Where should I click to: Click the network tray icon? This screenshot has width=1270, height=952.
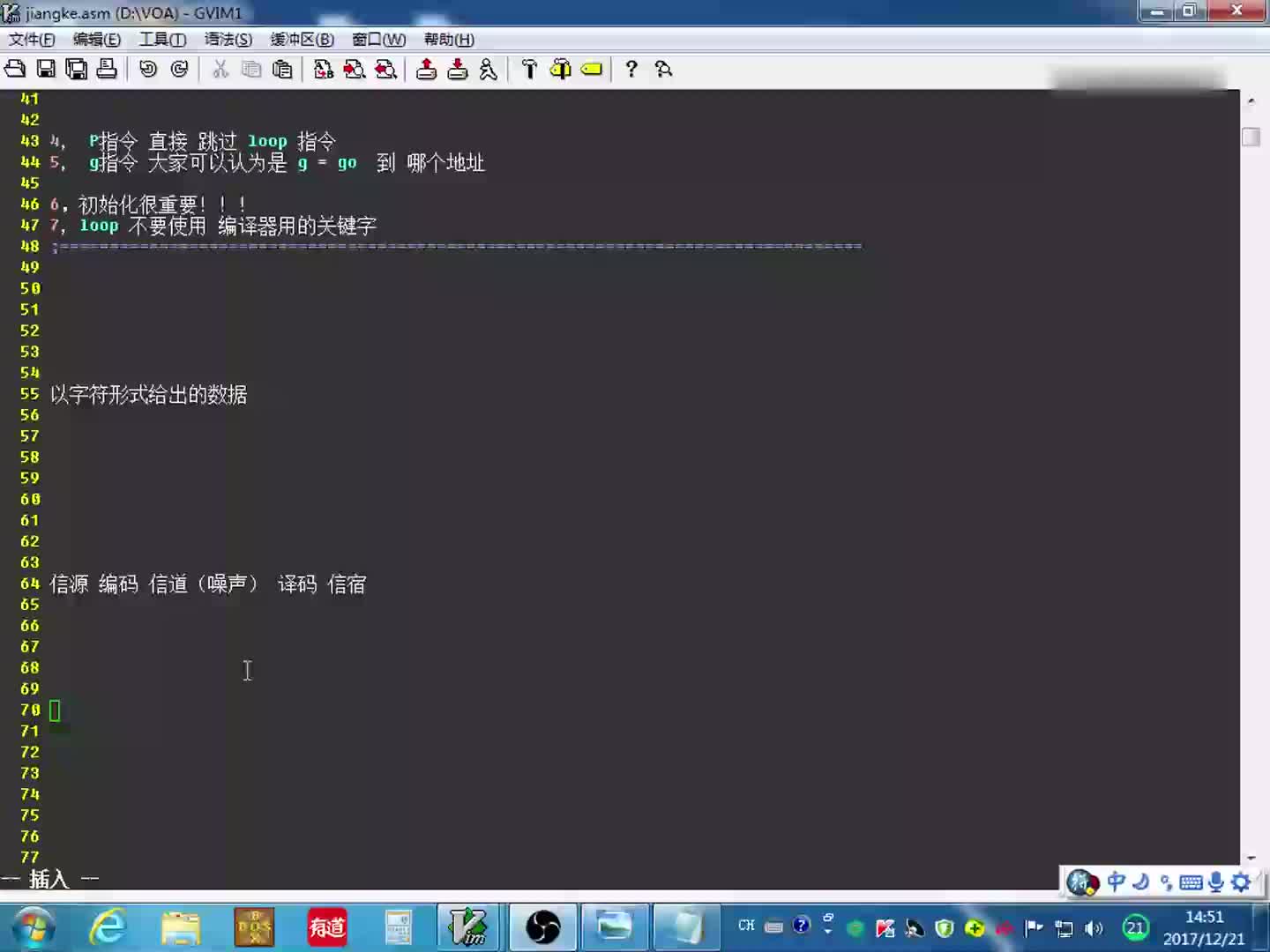(x=1065, y=928)
